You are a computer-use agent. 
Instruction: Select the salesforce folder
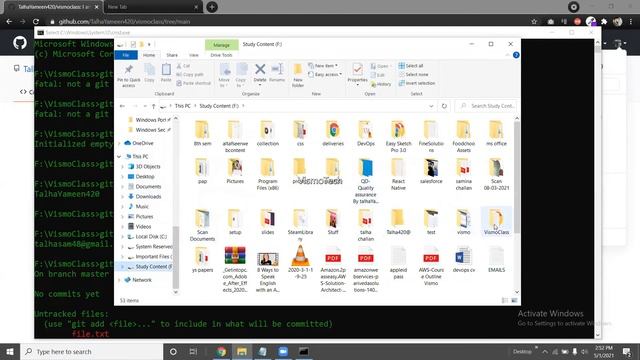pyautogui.click(x=431, y=171)
